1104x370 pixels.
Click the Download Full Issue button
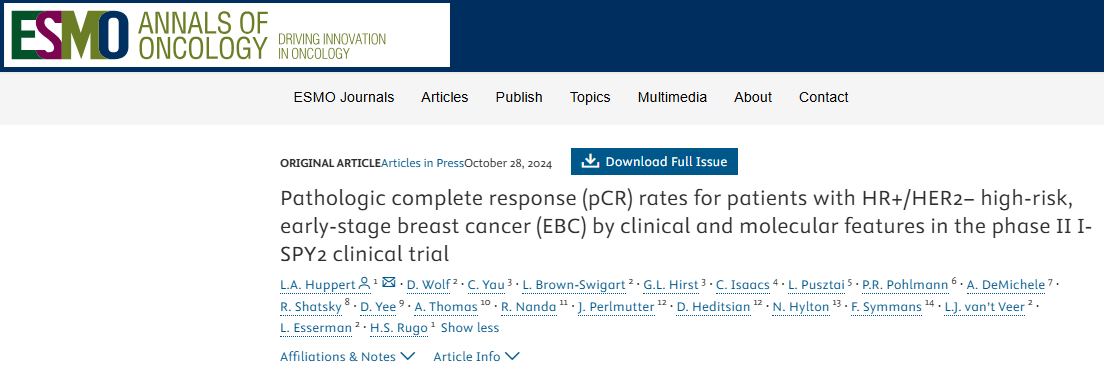(x=654, y=162)
